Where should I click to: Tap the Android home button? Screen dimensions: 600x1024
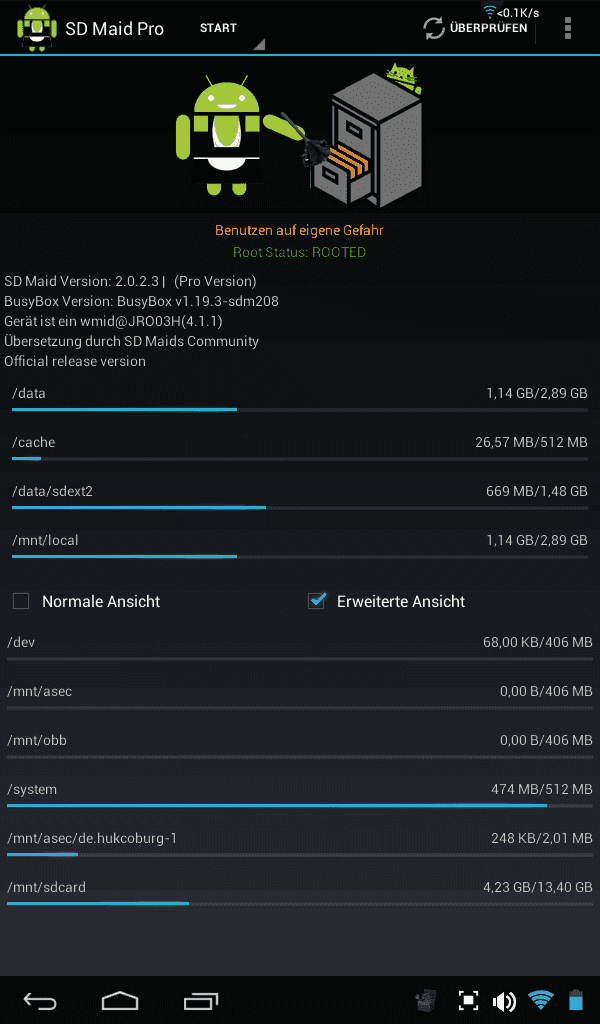(x=119, y=1000)
